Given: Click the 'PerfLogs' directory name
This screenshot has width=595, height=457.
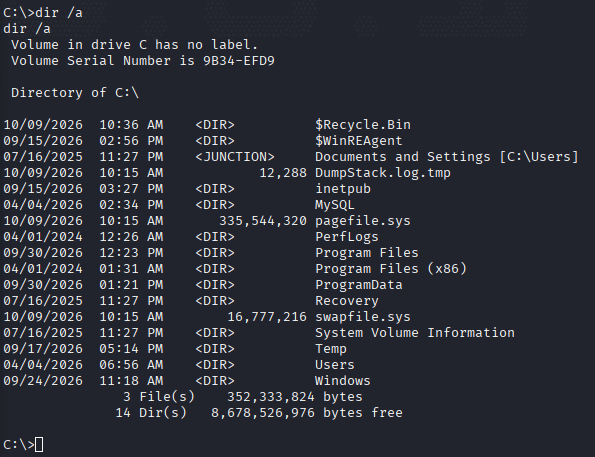Looking at the screenshot, I should click(x=347, y=236).
